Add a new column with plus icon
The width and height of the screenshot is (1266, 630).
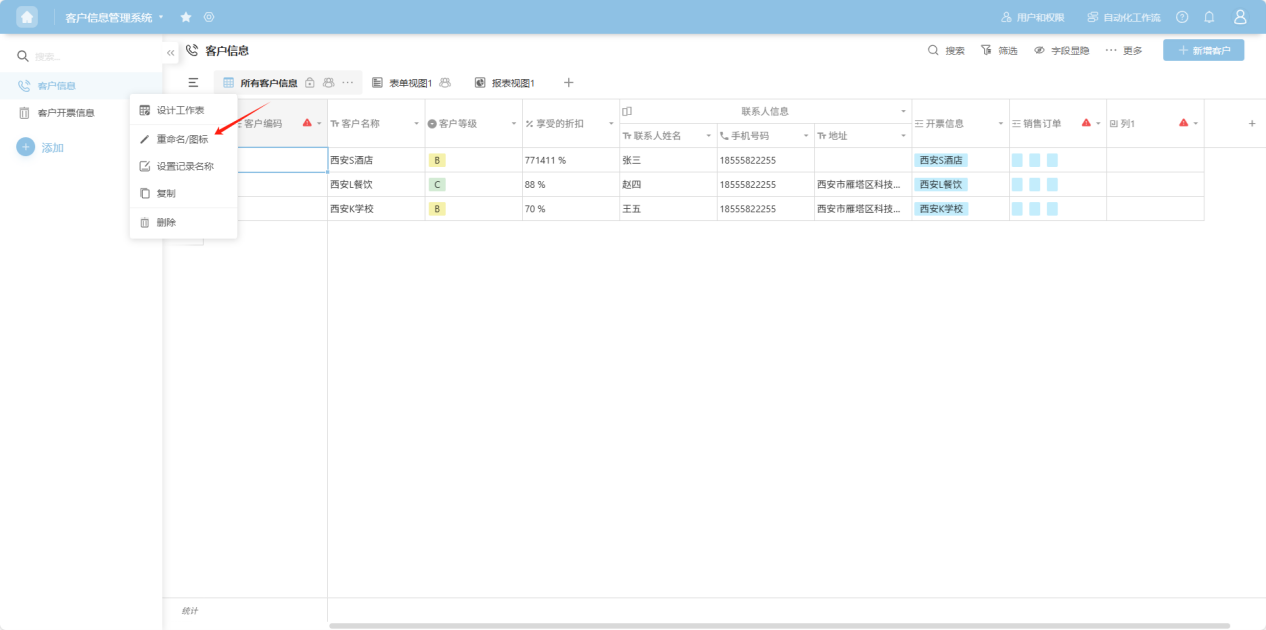coord(1251,123)
